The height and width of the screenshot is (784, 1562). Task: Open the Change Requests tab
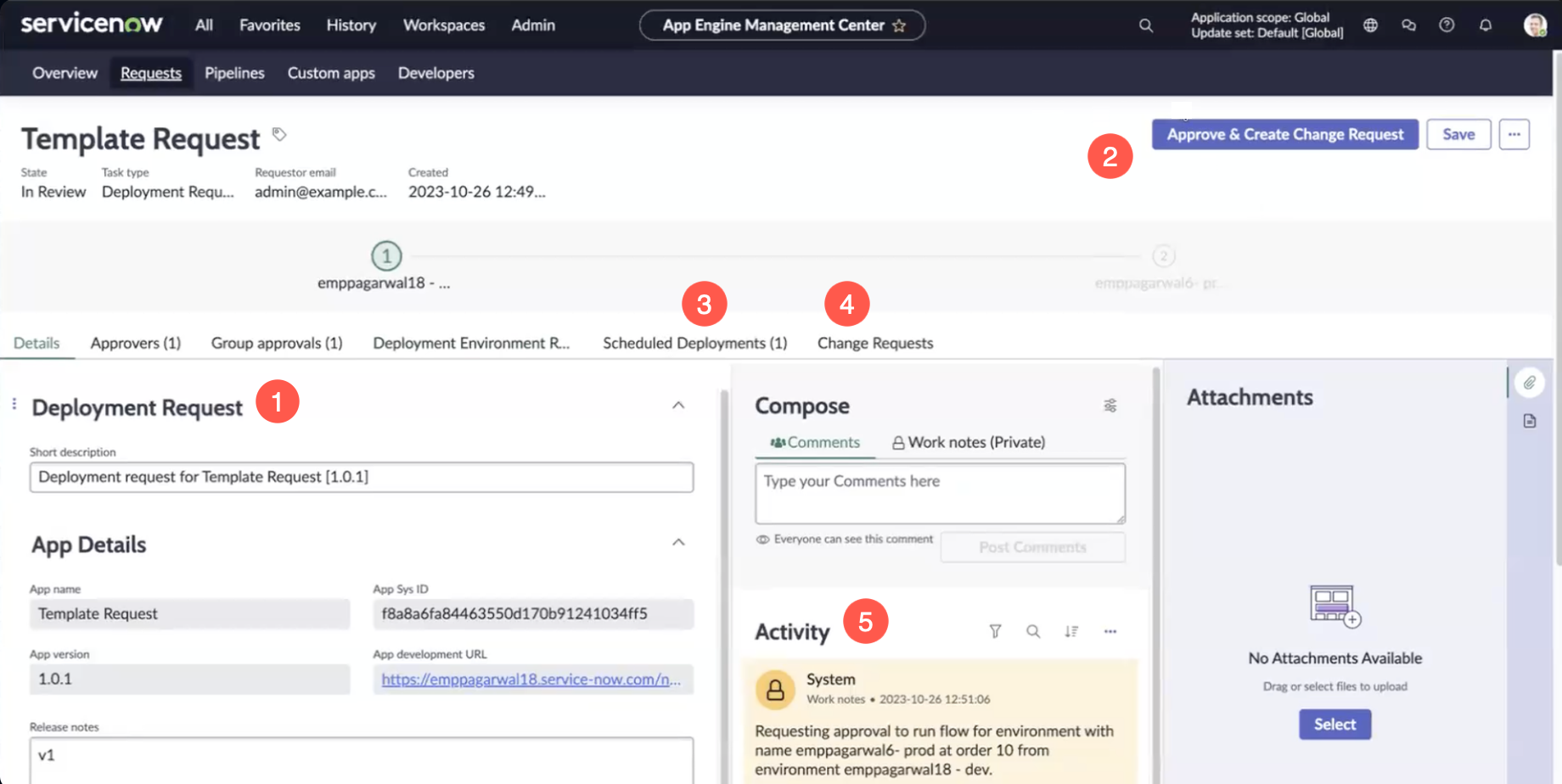pyautogui.click(x=875, y=343)
